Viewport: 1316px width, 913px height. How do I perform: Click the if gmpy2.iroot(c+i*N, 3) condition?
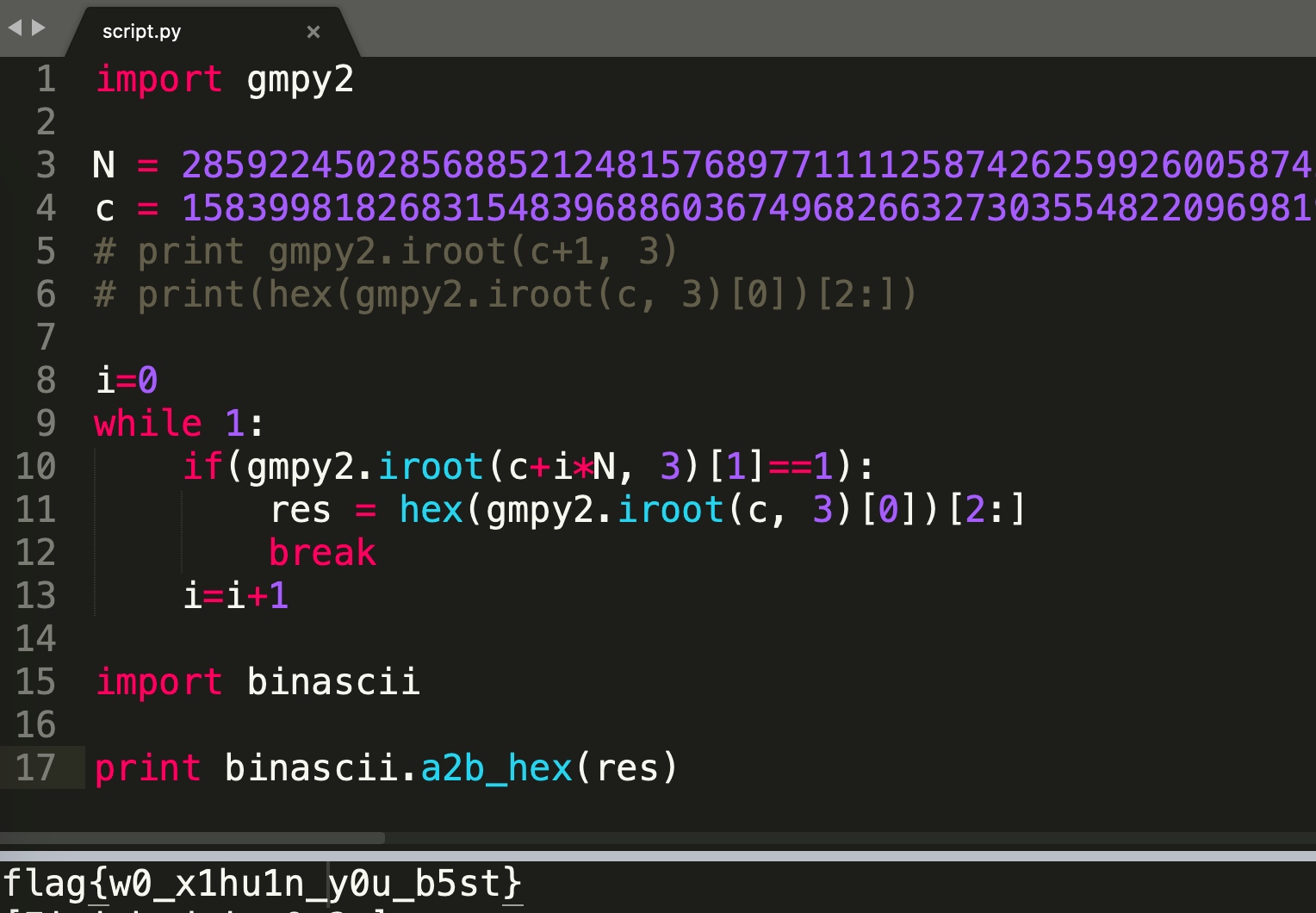[529, 467]
